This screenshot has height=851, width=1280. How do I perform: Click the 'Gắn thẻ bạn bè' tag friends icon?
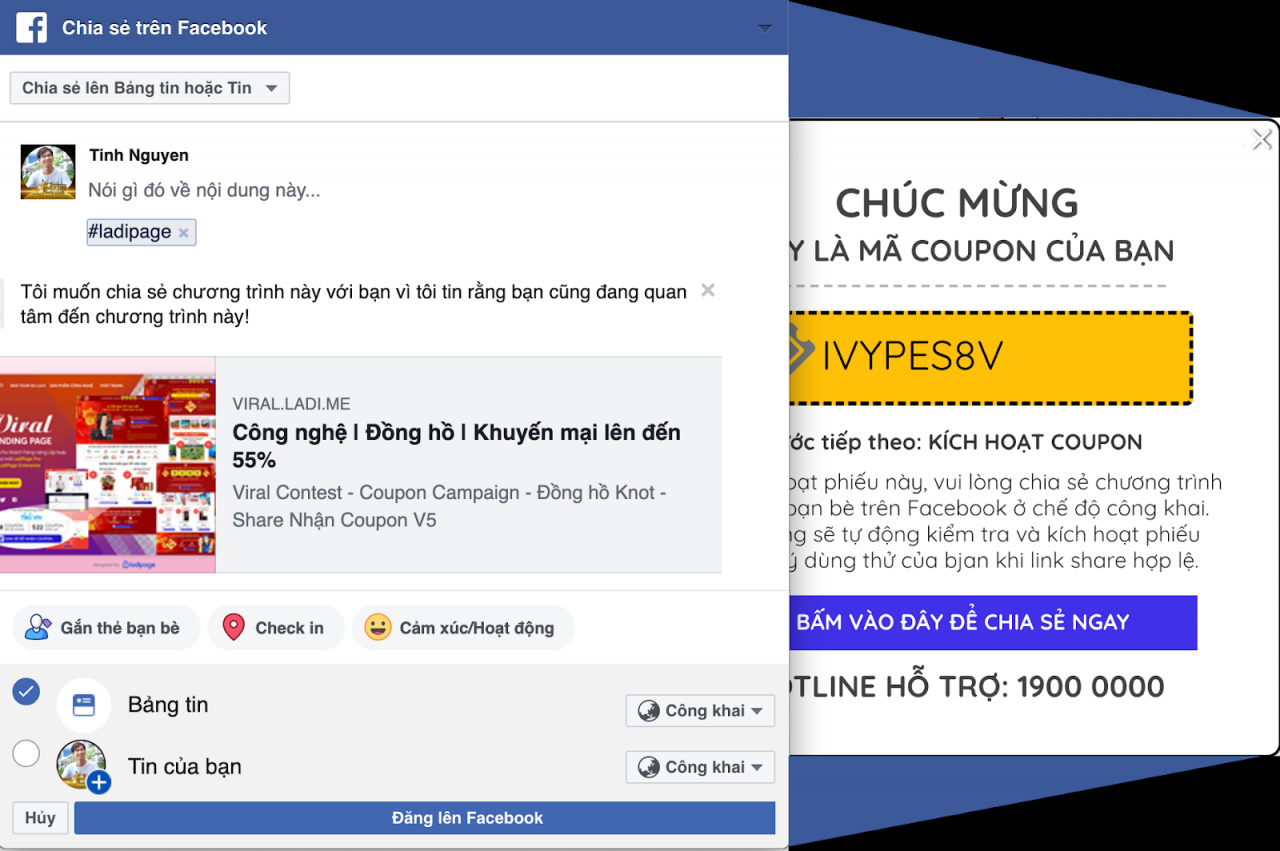38,628
